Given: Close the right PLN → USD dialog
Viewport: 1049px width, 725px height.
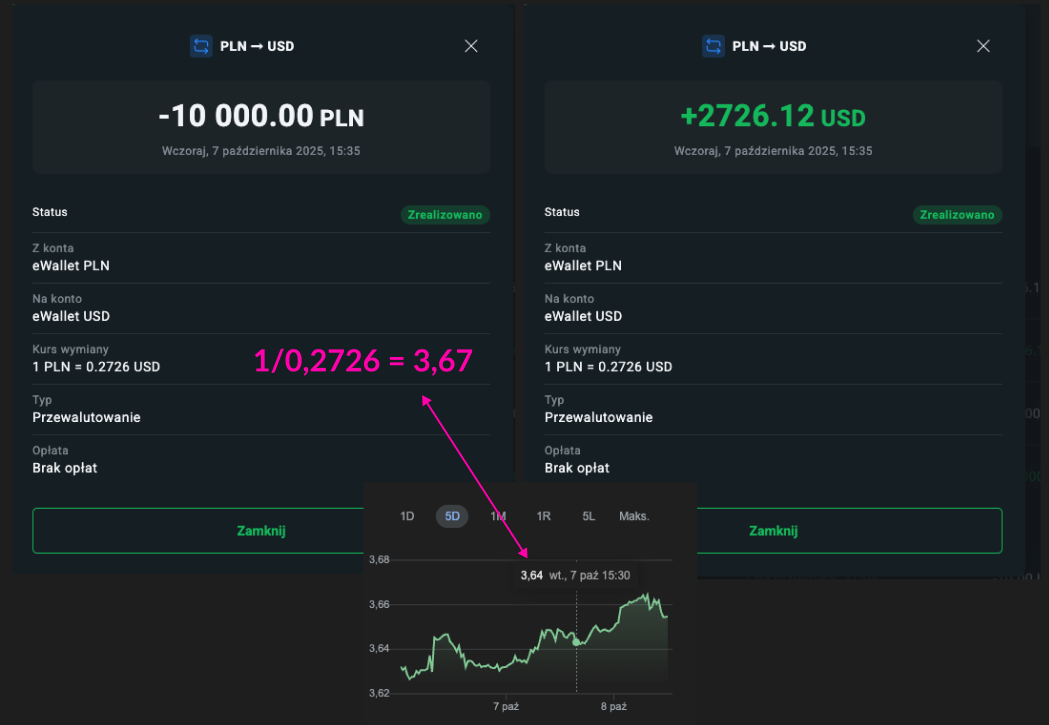Looking at the screenshot, I should pos(983,46).
